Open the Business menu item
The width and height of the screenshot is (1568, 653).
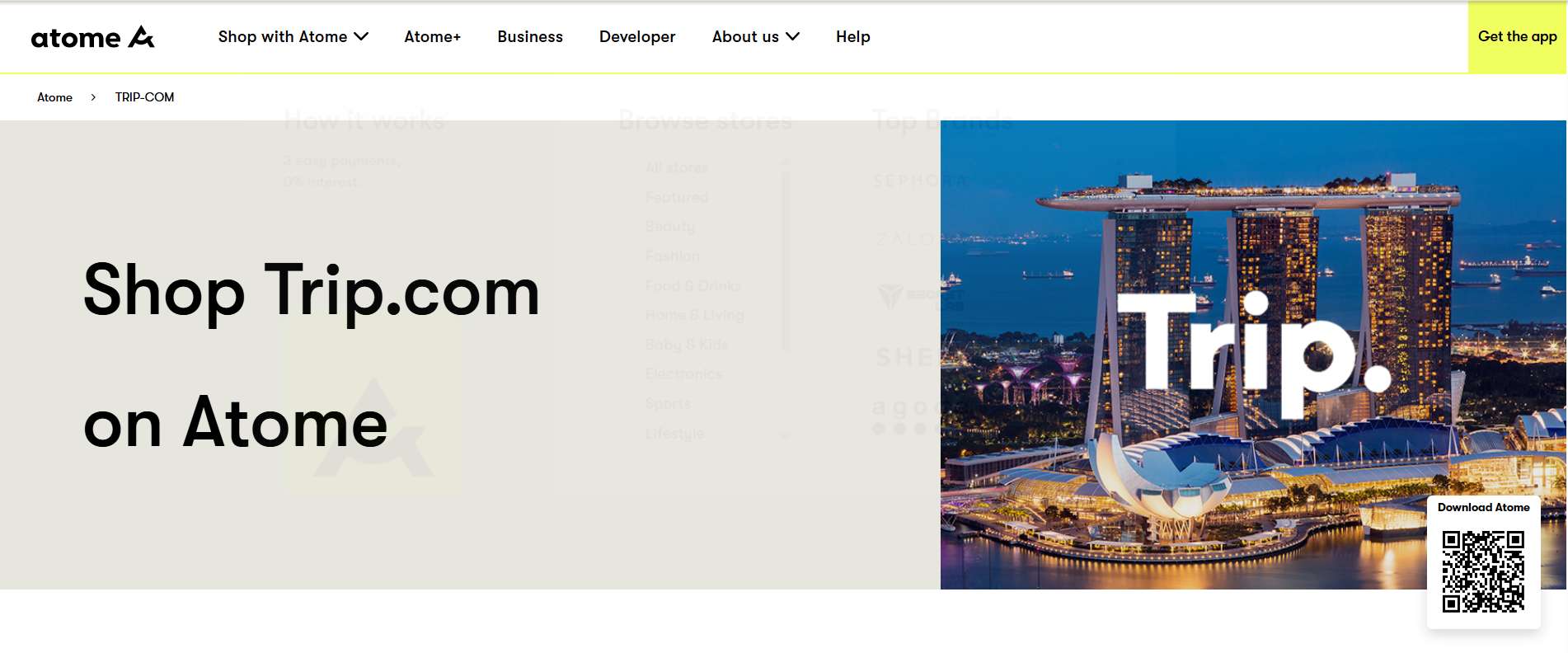tap(530, 37)
